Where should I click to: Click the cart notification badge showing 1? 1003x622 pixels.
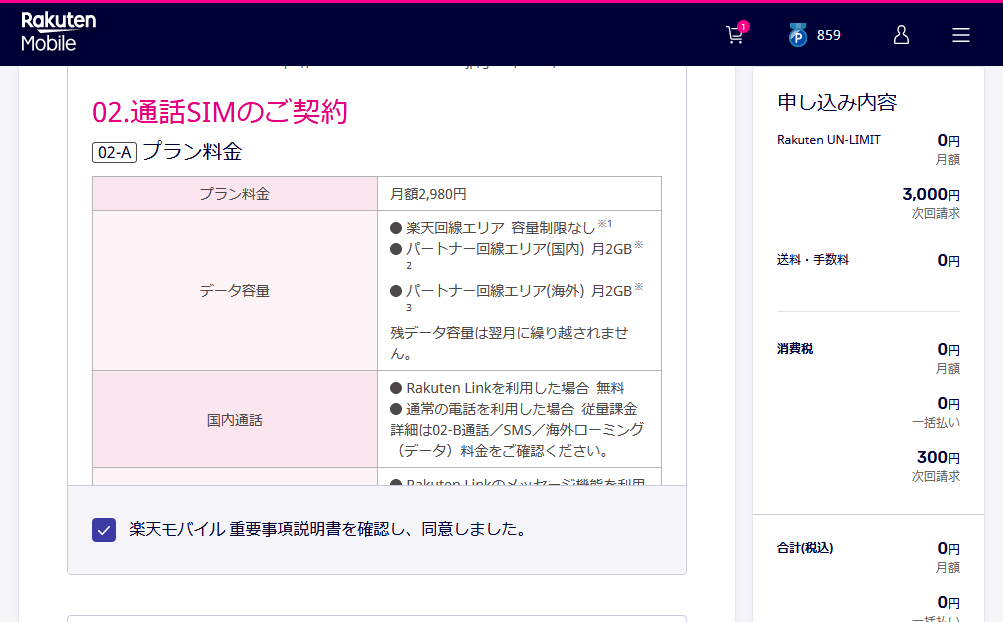743,26
